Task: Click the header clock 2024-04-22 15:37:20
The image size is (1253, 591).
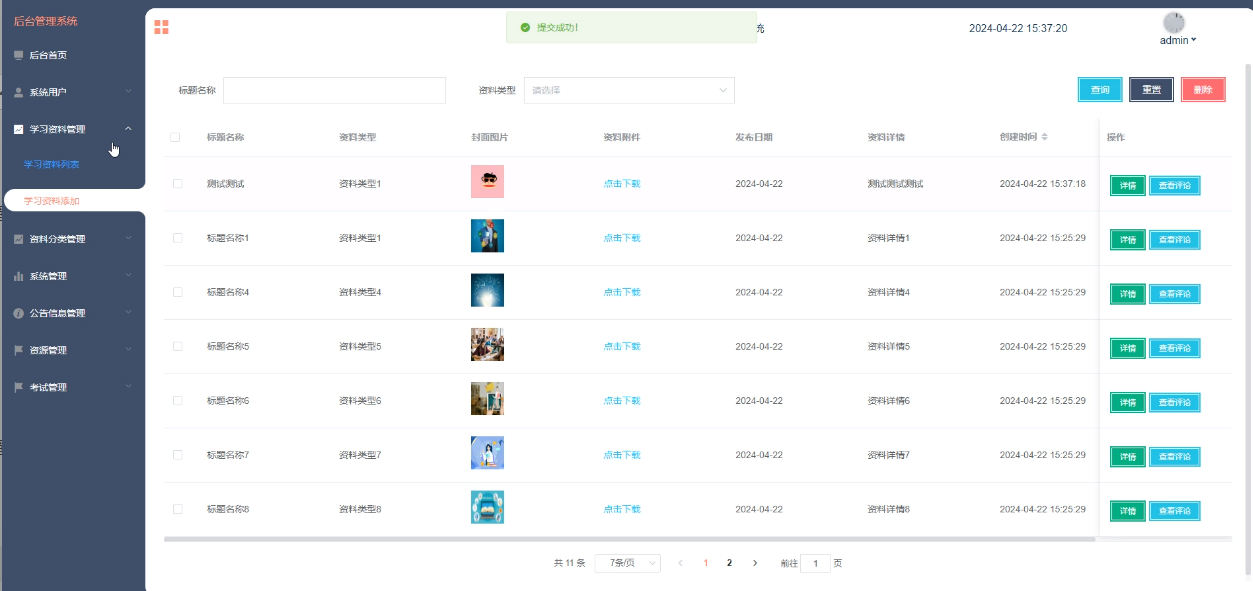Action: pyautogui.click(x=1018, y=28)
